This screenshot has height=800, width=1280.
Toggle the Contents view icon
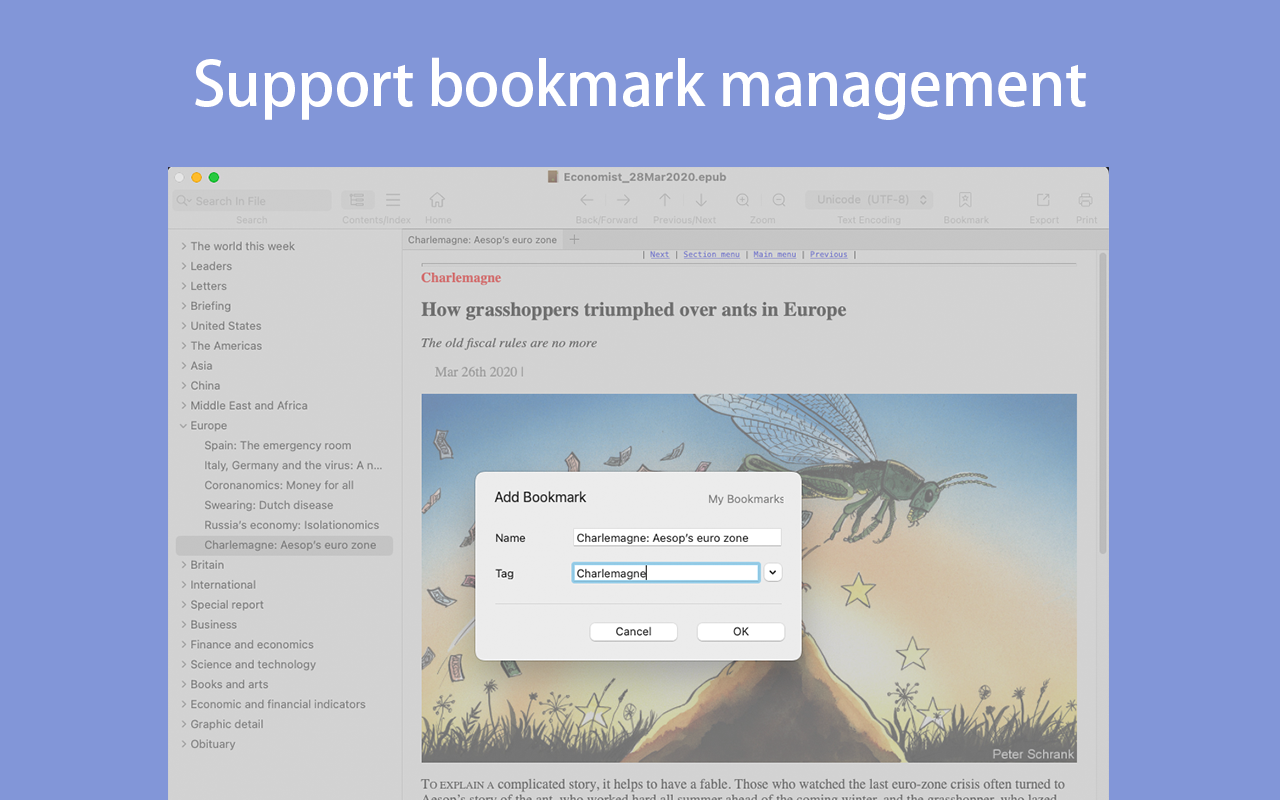(357, 200)
